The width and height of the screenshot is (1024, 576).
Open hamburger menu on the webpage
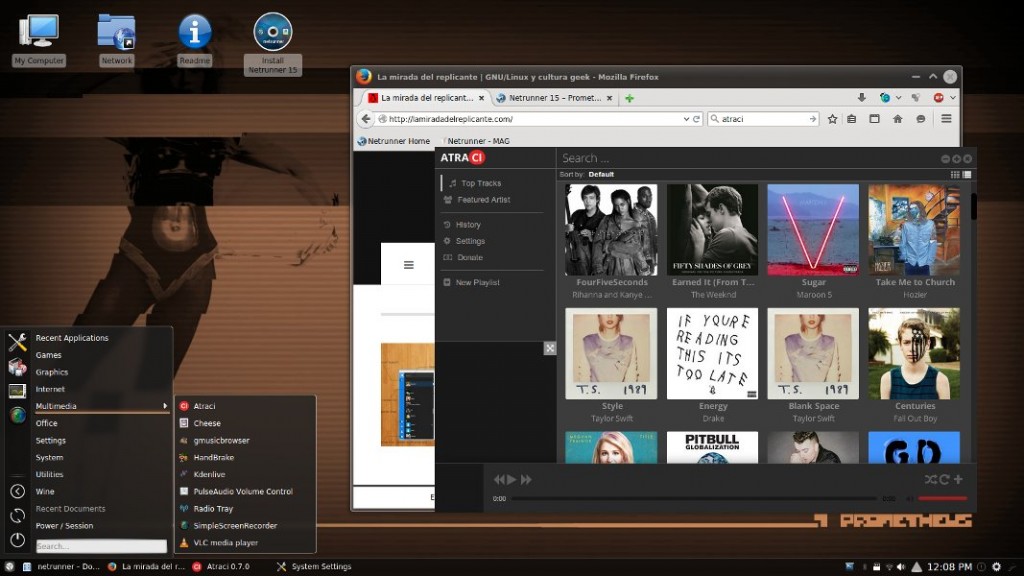tap(409, 265)
